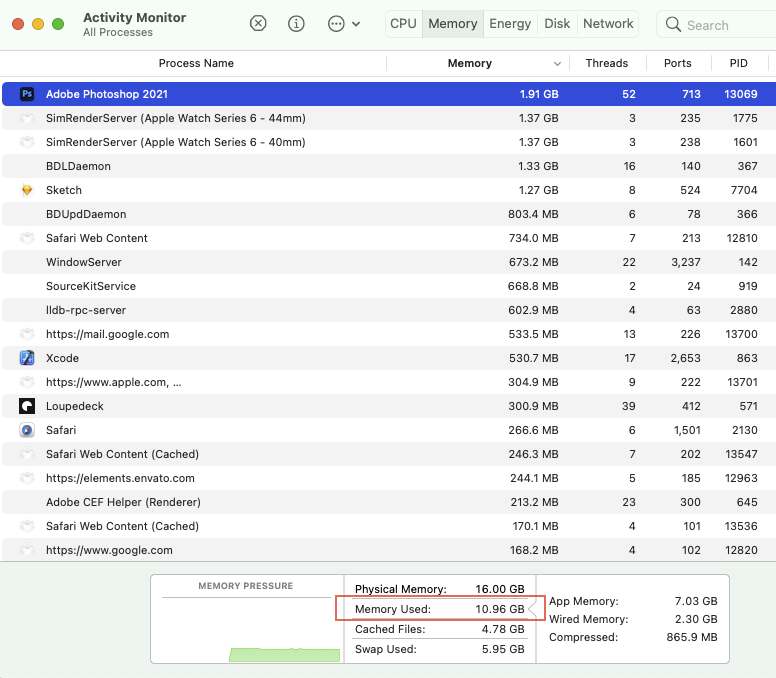
Task: Switch to the CPU tab
Action: pos(403,24)
